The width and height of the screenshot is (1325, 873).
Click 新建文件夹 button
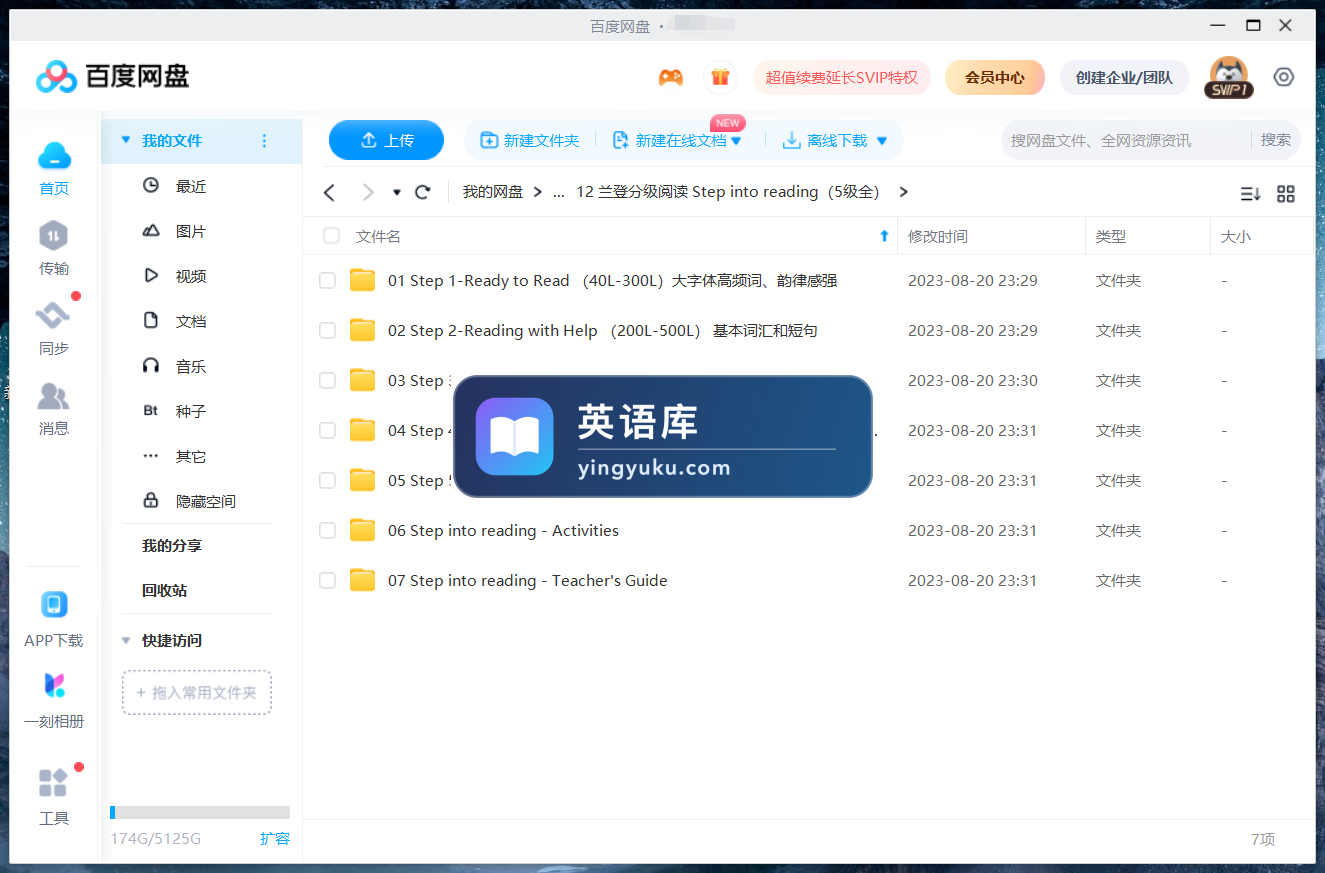pos(530,141)
